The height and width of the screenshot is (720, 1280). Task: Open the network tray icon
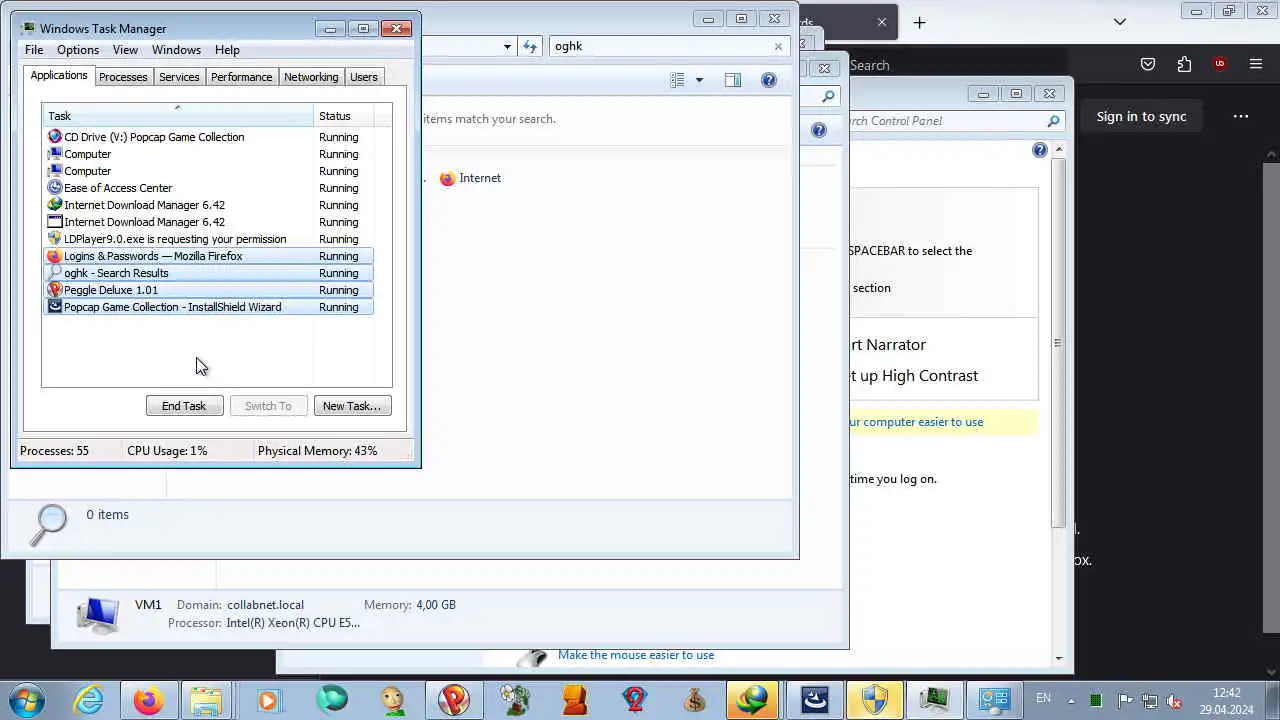coord(1150,701)
